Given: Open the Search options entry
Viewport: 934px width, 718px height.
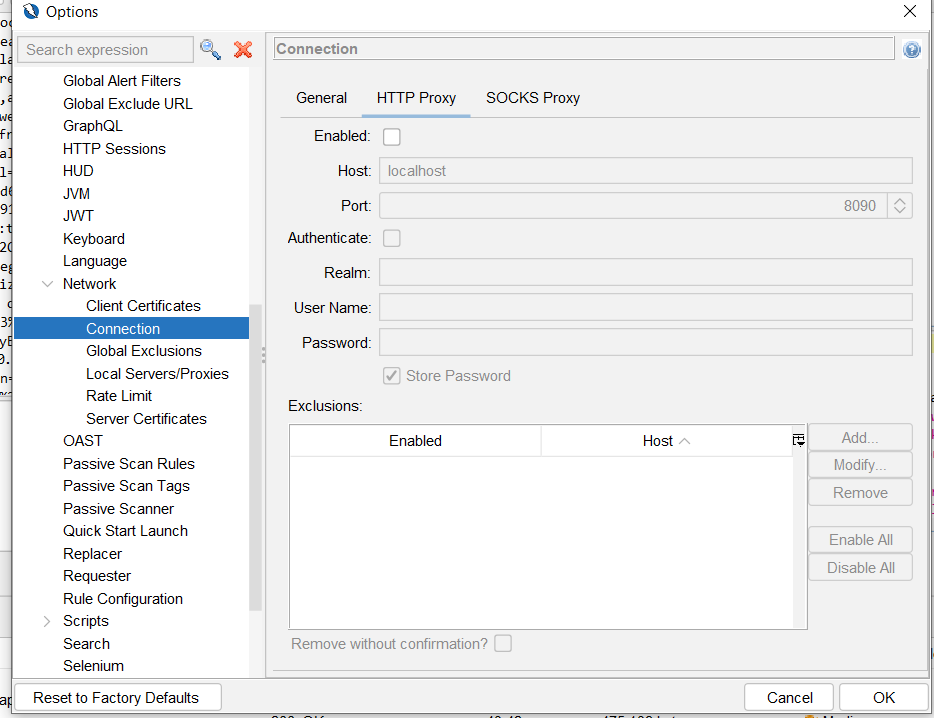Looking at the screenshot, I should (86, 644).
